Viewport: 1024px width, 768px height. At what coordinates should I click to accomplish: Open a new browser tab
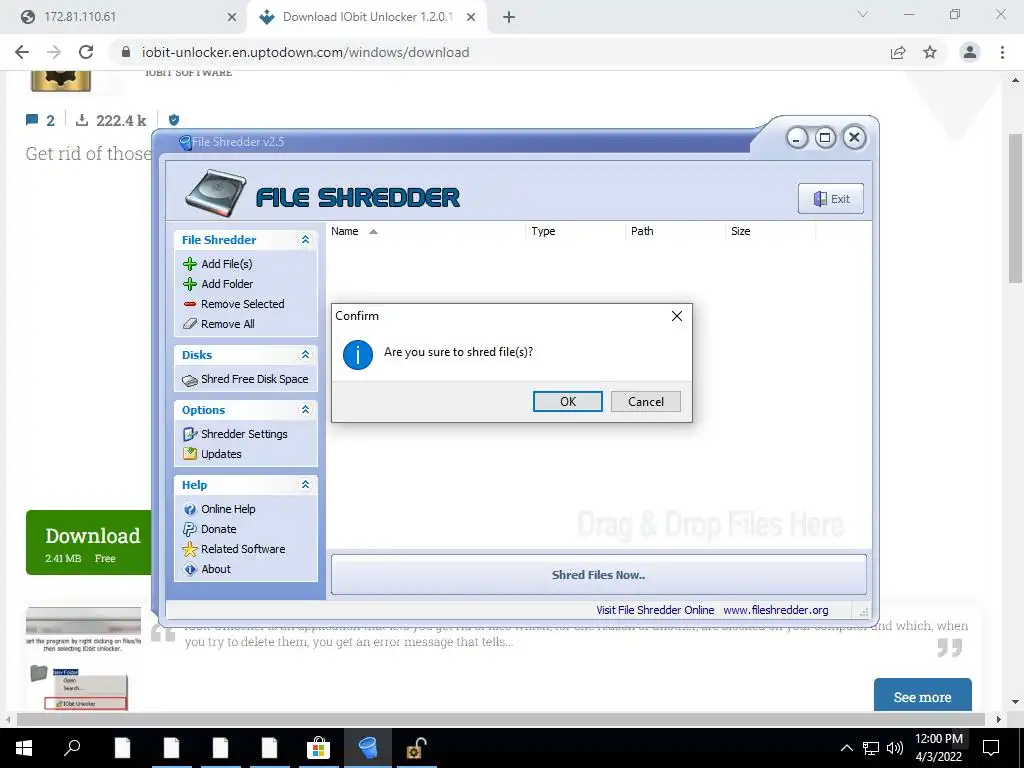pyautogui.click(x=509, y=18)
